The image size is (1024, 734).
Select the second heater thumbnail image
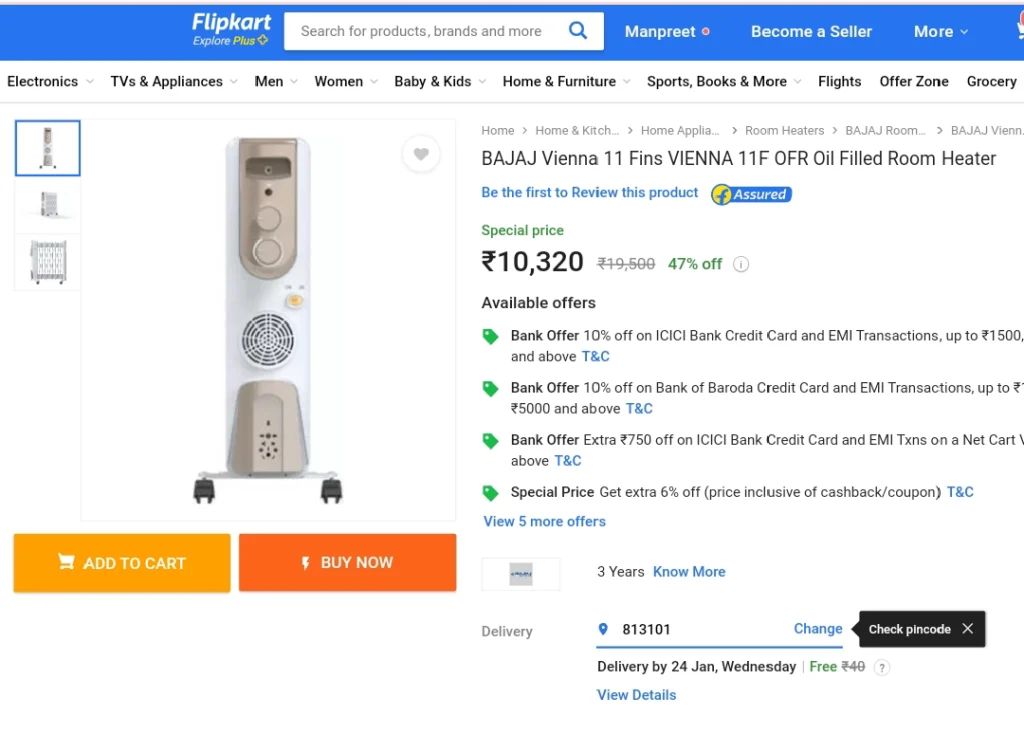[48, 204]
